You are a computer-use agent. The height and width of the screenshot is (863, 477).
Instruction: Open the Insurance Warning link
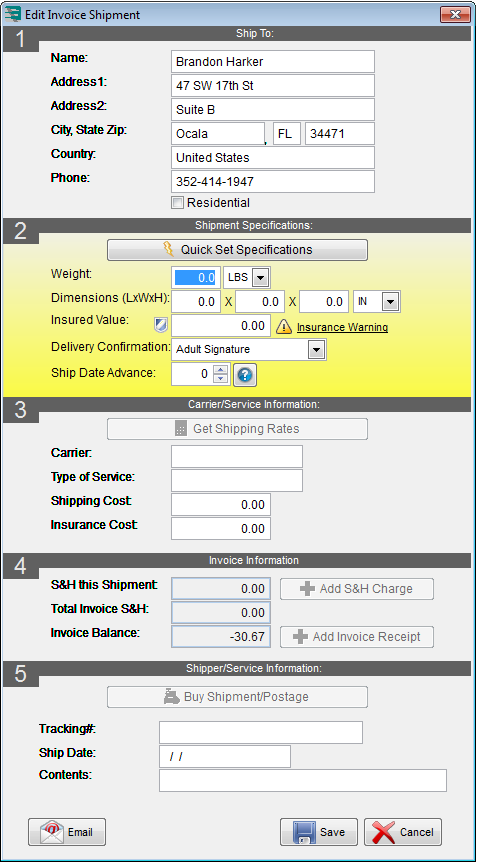point(342,327)
